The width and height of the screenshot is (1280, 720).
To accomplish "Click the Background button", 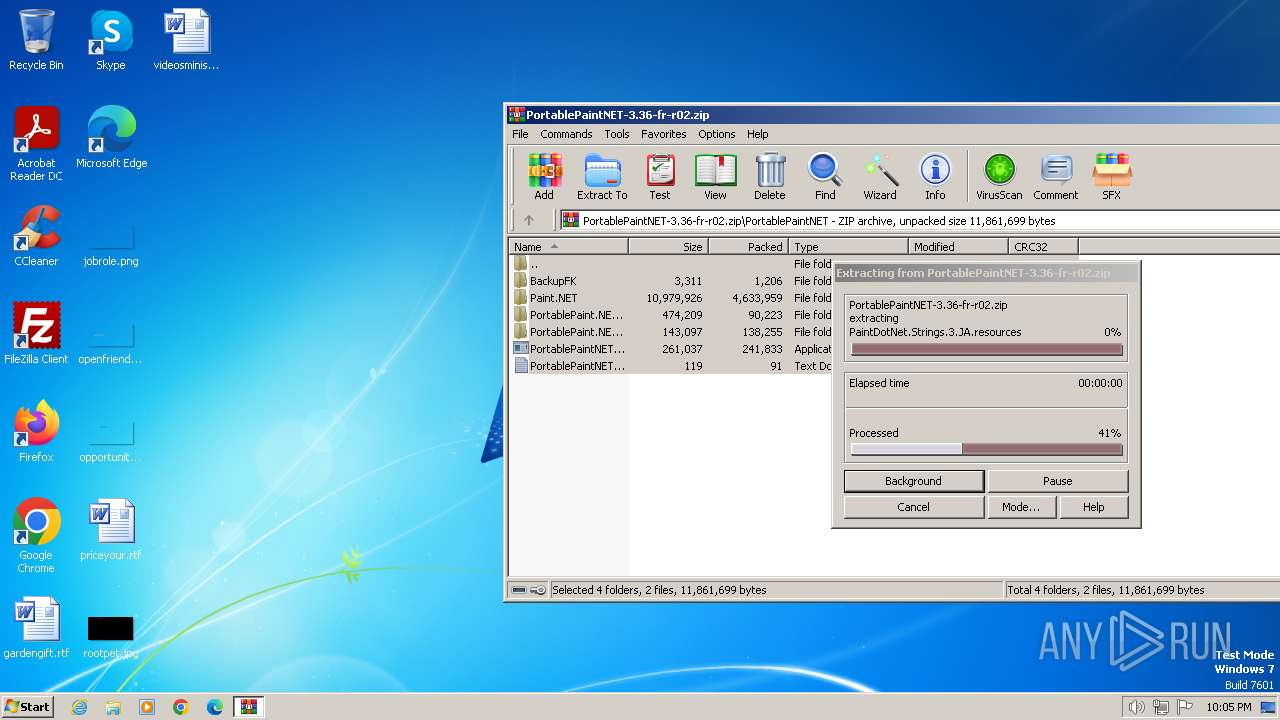I will [x=913, y=481].
